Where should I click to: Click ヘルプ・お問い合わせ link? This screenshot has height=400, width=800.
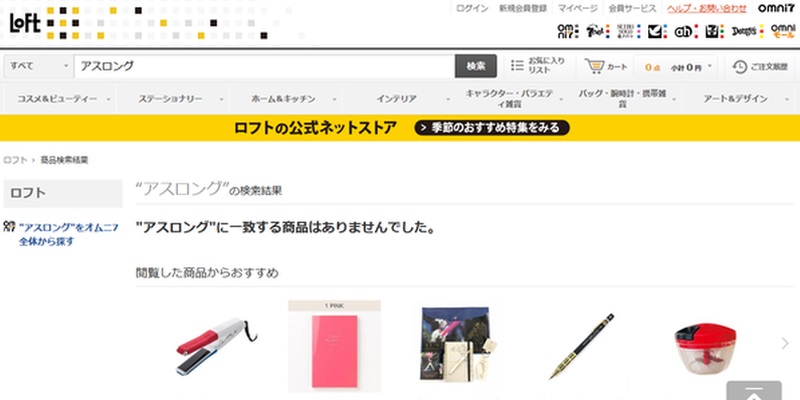[x=707, y=8]
